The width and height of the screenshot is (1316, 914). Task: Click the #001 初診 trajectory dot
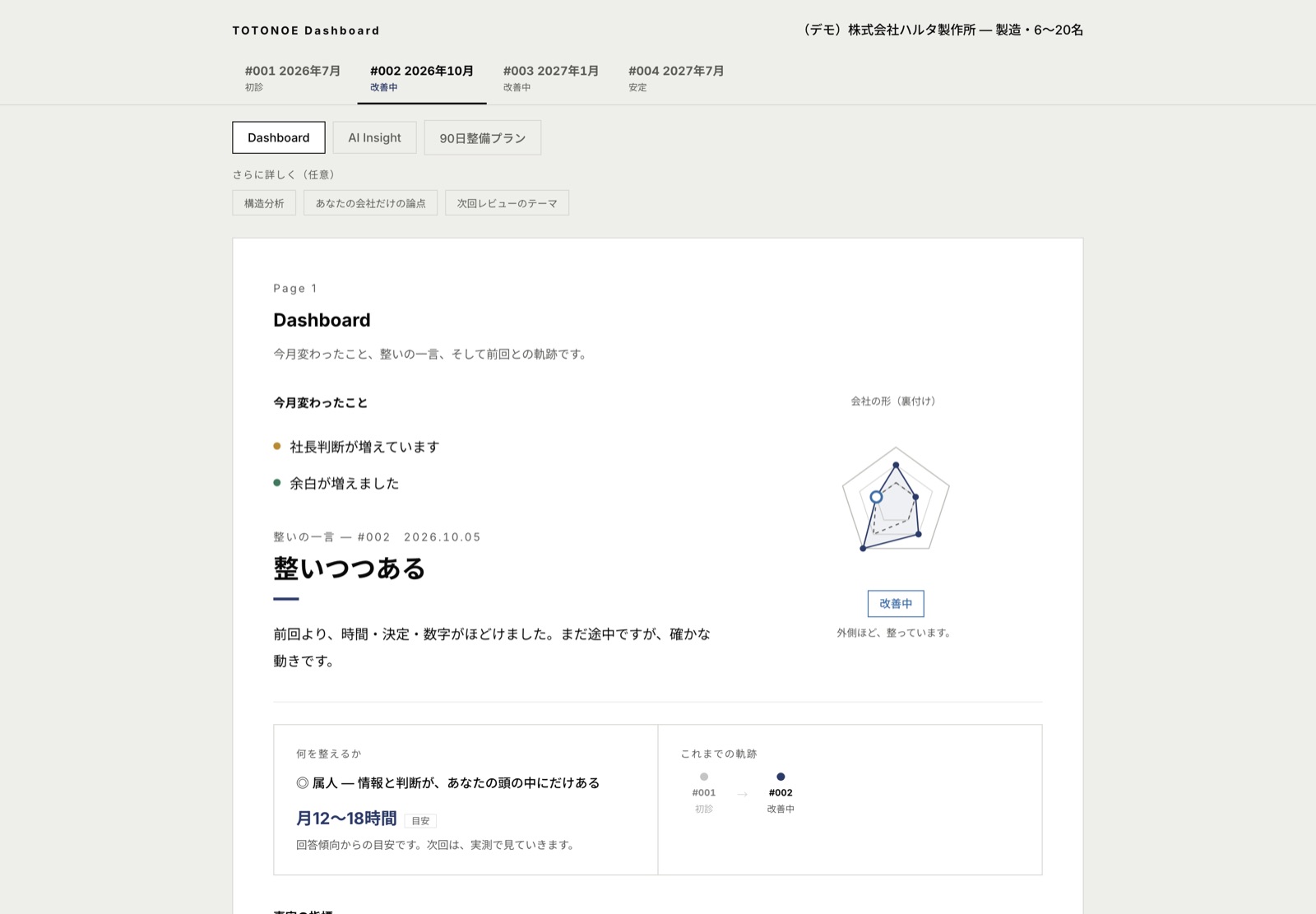point(704,777)
